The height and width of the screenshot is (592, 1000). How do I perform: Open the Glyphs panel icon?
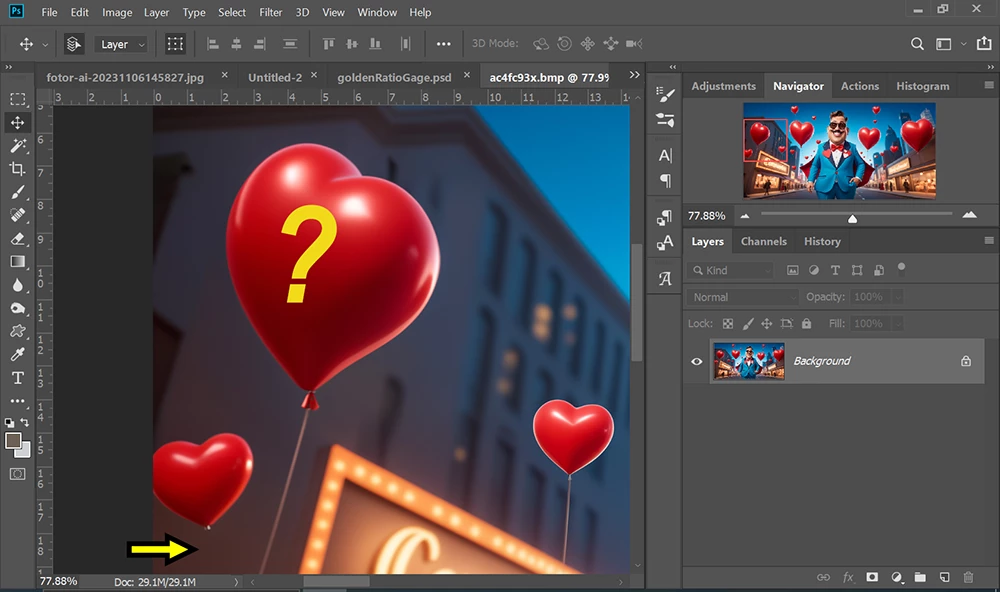tap(665, 279)
